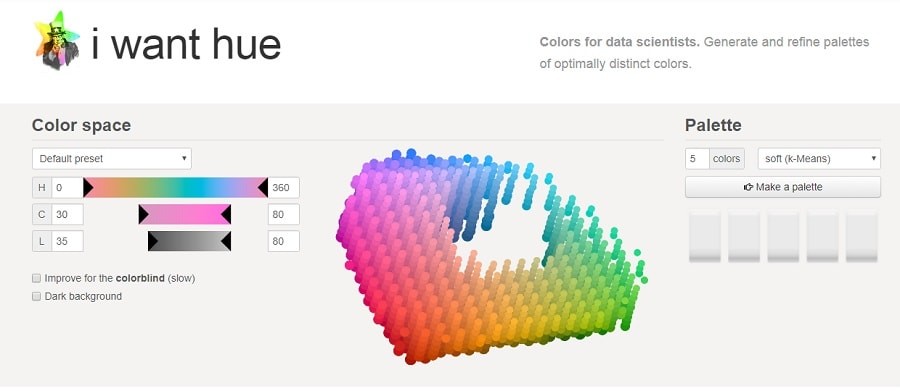This screenshot has height=391, width=900.
Task: Click the first empty palette swatch
Action: tap(705, 237)
